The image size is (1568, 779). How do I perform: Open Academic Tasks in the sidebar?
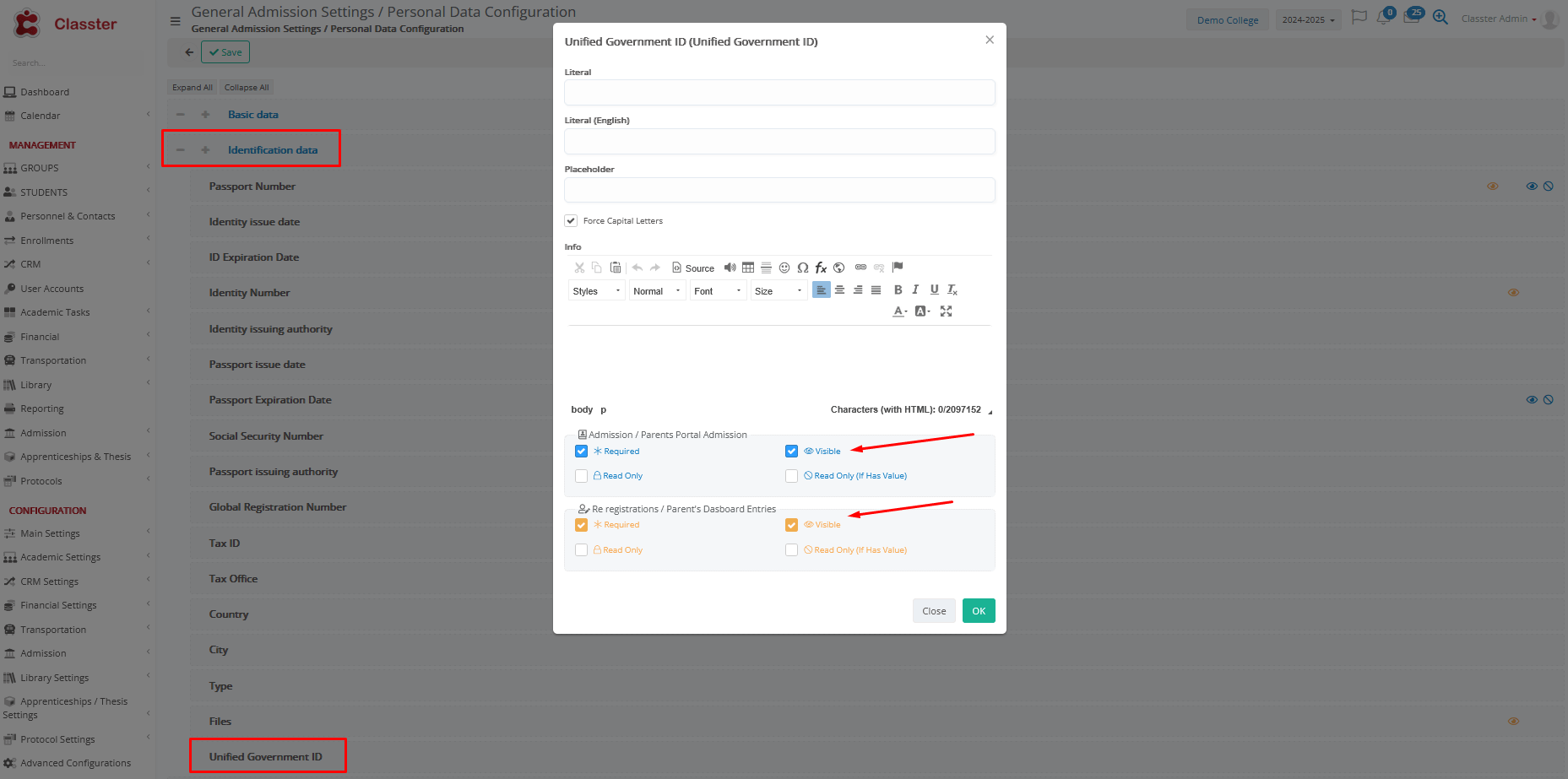pyautogui.click(x=55, y=312)
